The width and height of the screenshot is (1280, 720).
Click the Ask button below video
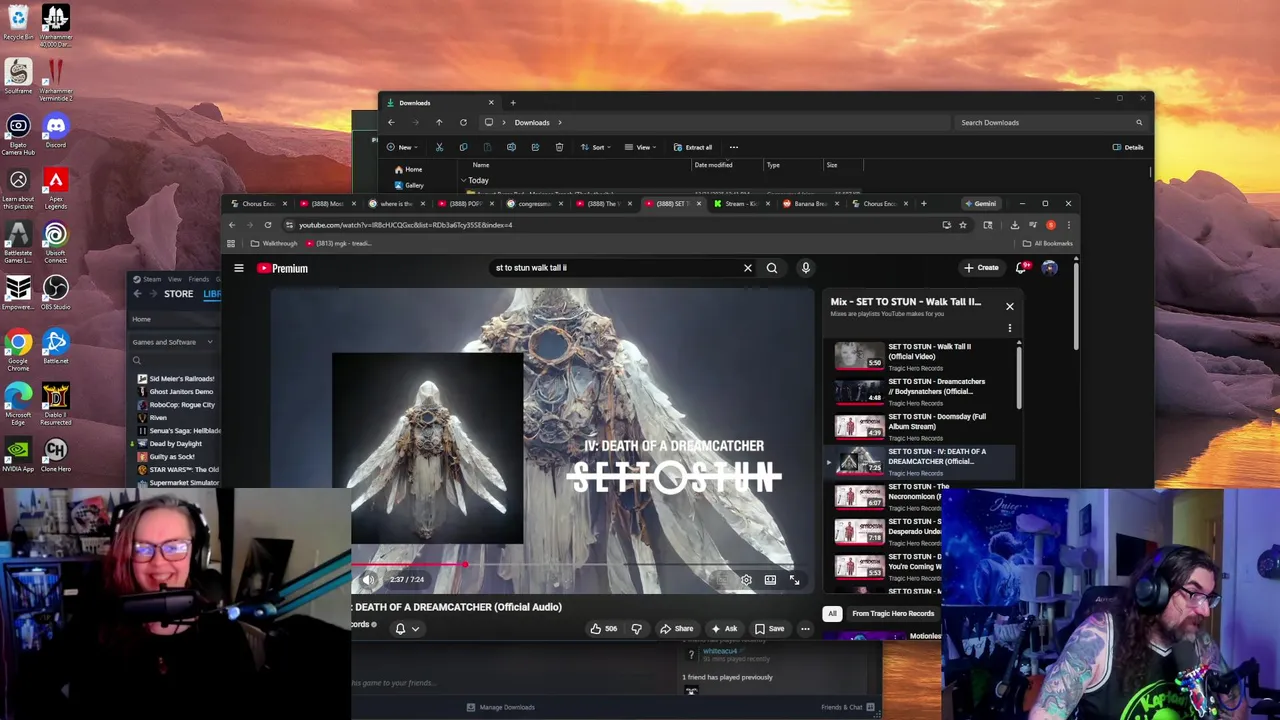click(724, 629)
